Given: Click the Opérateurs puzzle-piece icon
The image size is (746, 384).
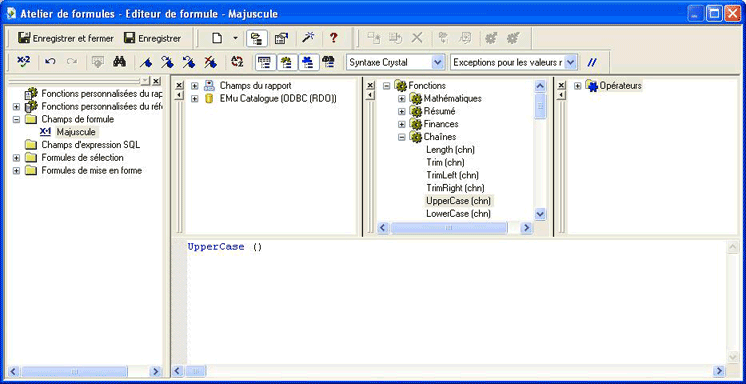Looking at the screenshot, I should [x=592, y=86].
